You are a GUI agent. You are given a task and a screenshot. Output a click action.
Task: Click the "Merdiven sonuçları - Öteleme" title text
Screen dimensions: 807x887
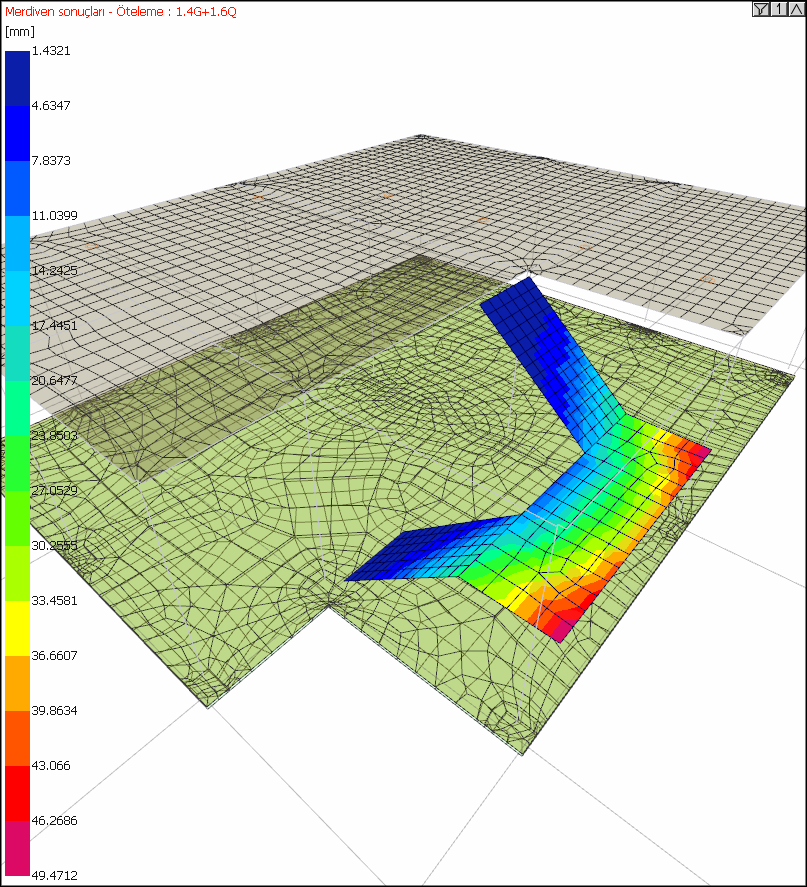pyautogui.click(x=83, y=12)
